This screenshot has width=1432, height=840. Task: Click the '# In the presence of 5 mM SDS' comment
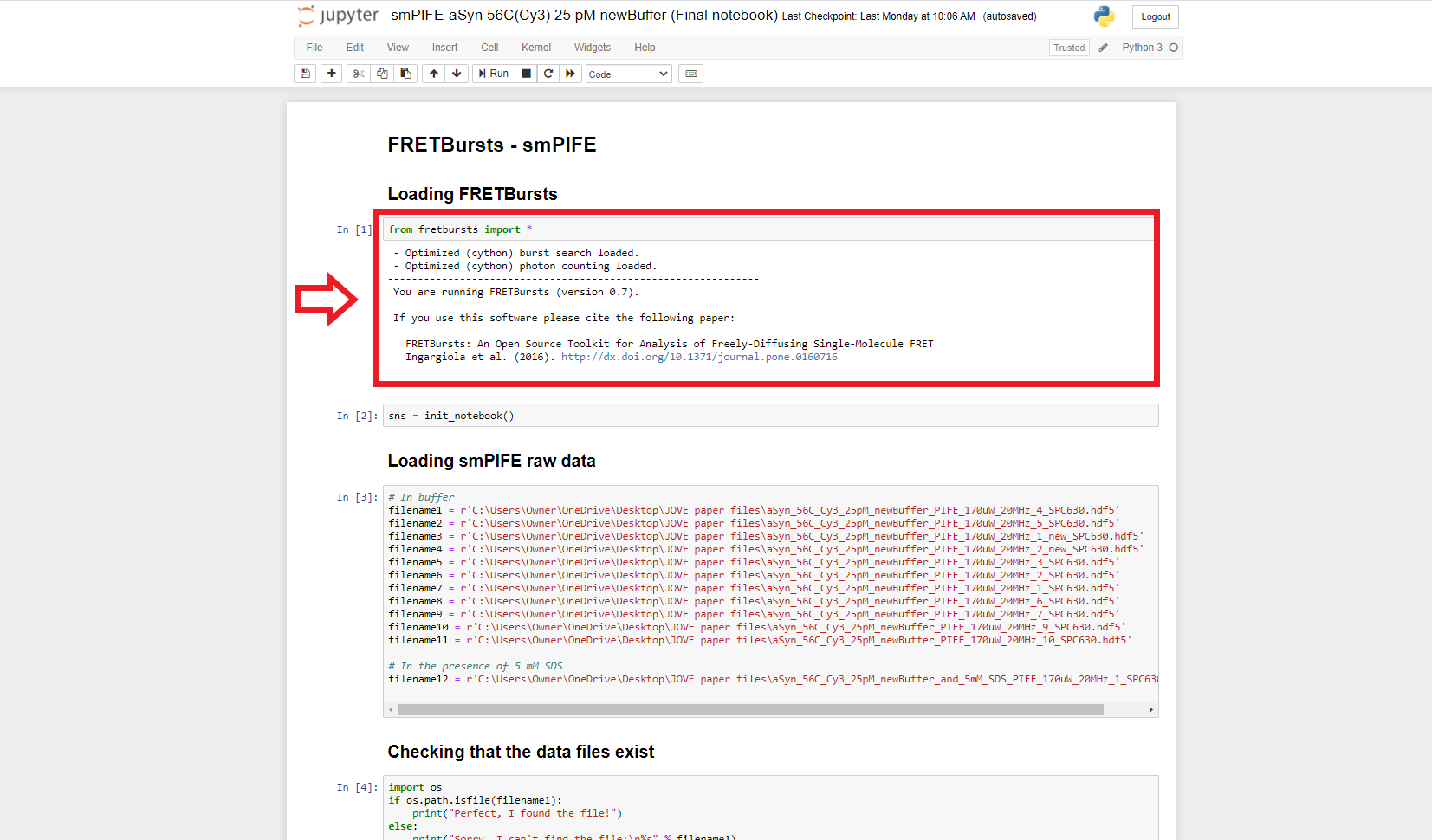476,666
